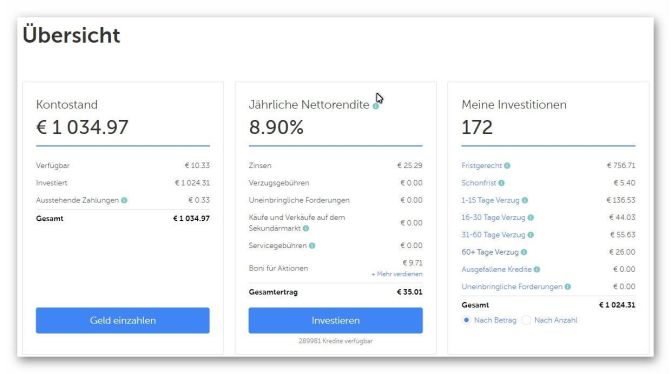Screen dimensions: 671x374
Task: Click the Fristgerecht amount € 756.71
Action: click(x=621, y=165)
